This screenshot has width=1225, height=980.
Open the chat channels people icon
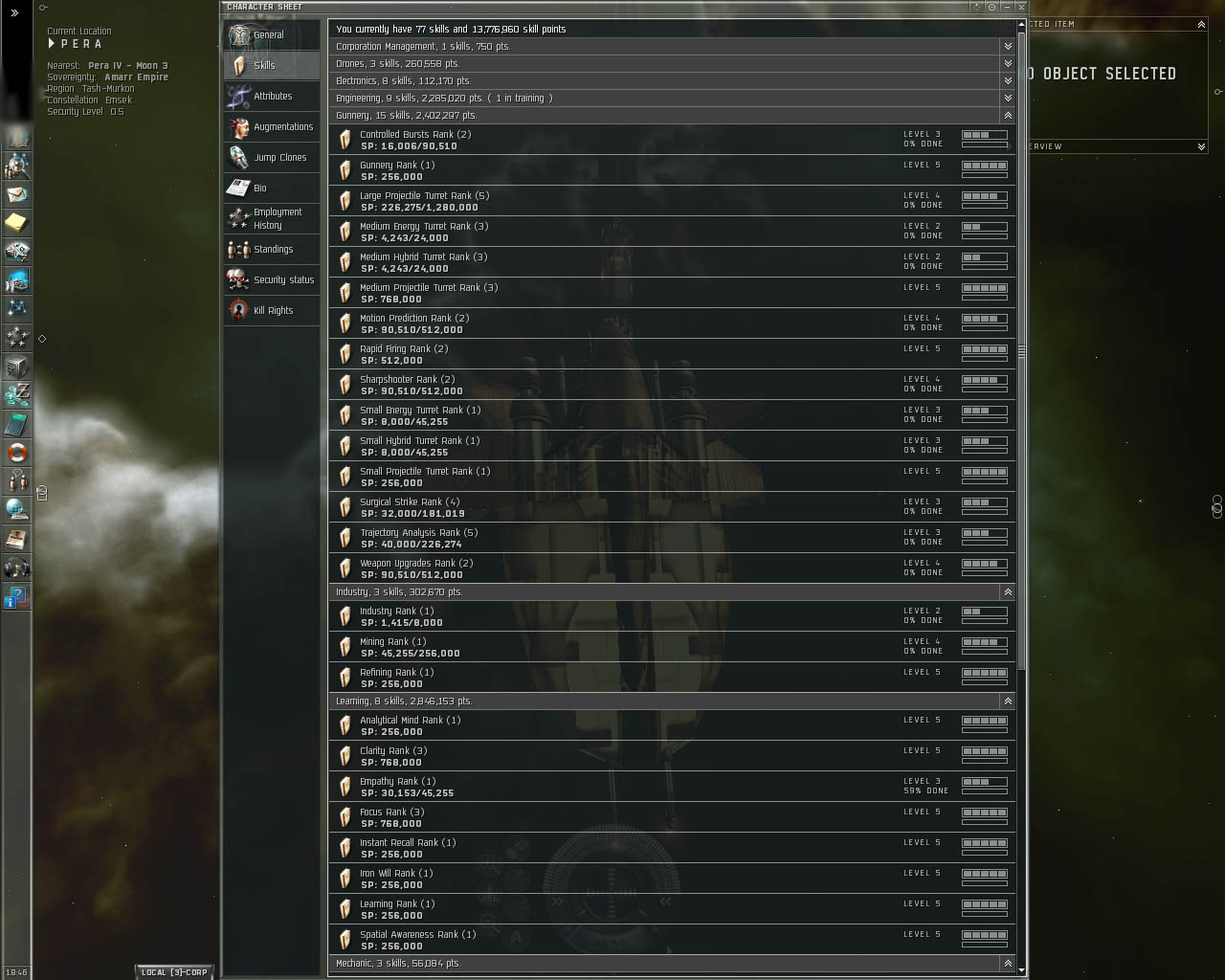click(17, 481)
